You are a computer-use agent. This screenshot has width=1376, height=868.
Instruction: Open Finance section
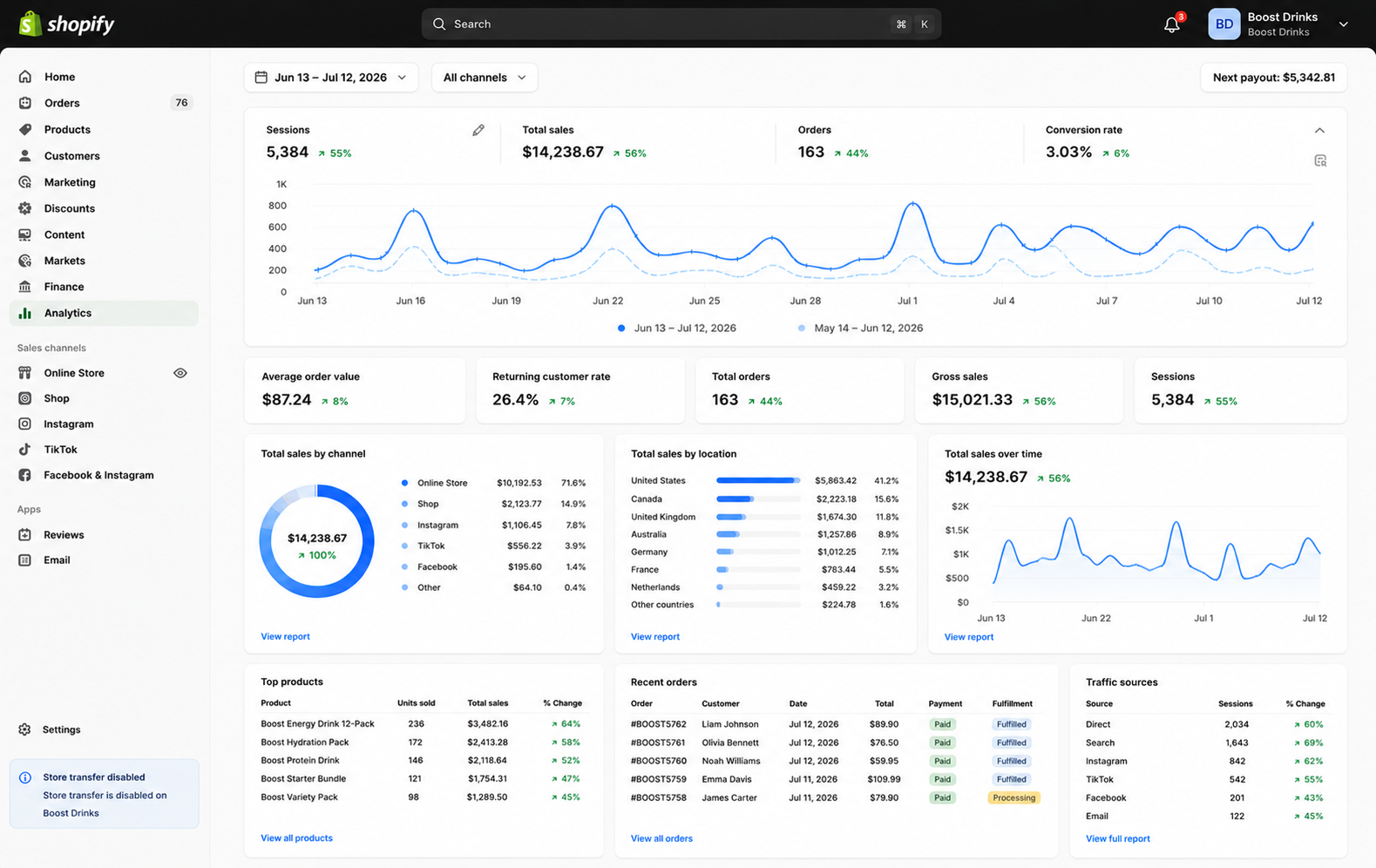[104, 287]
